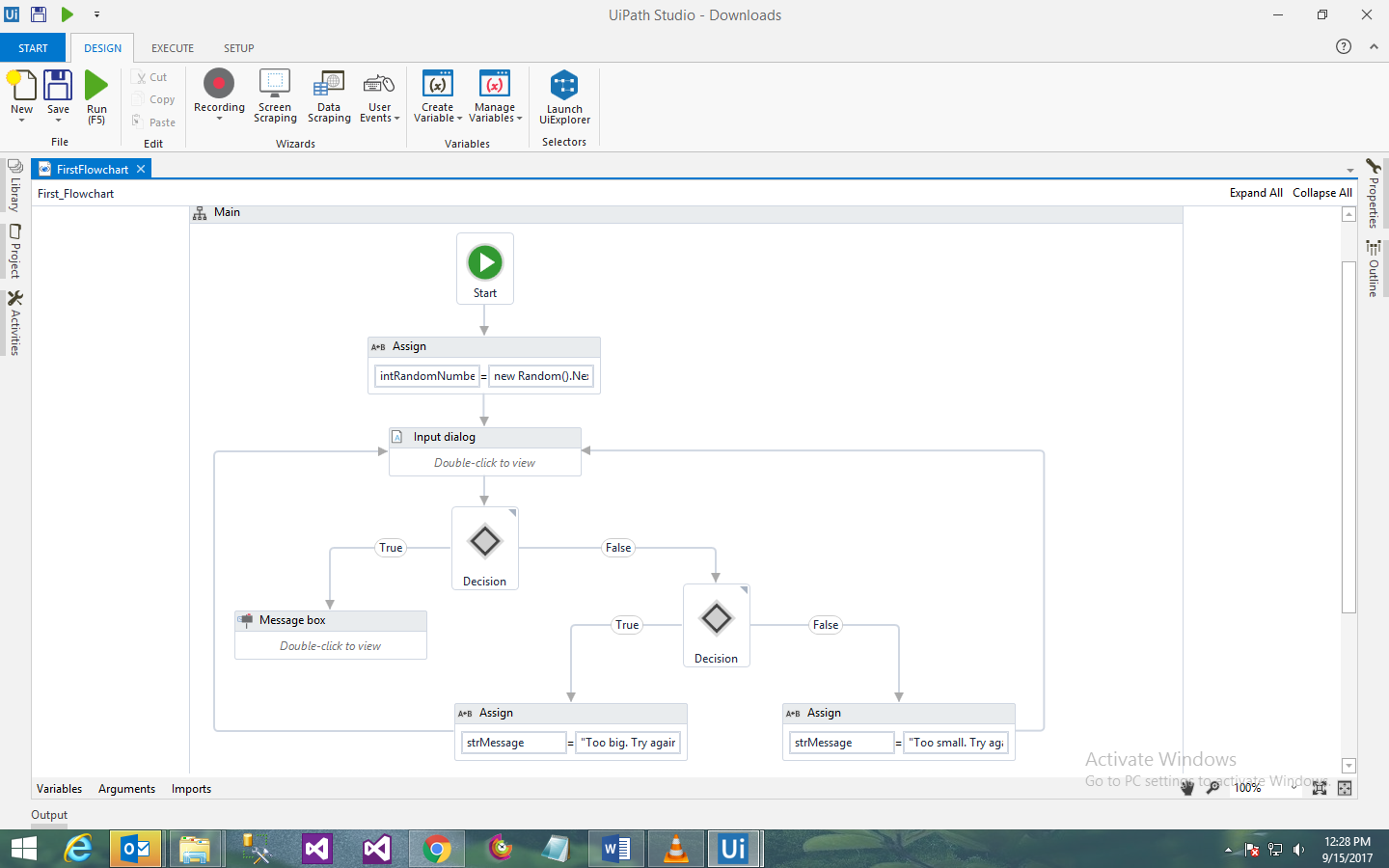
Task: Open the Screen Scraping wizard
Action: click(x=275, y=96)
